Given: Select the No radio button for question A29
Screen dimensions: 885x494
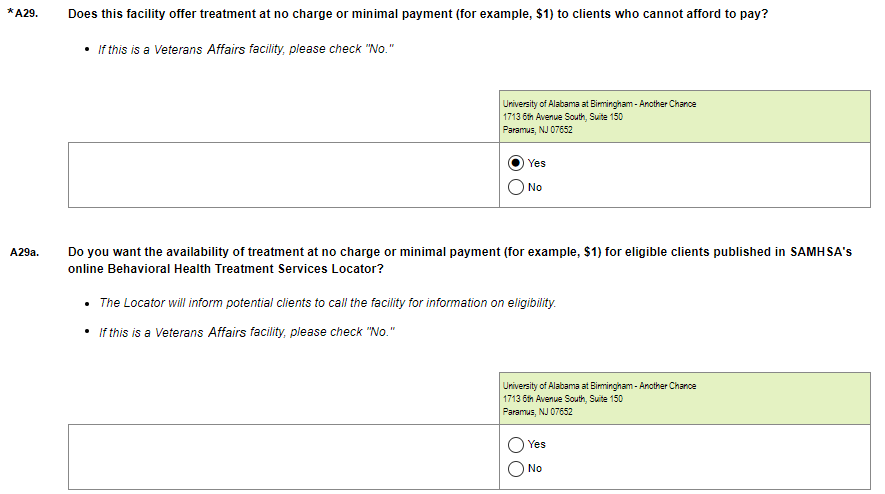Looking at the screenshot, I should tap(516, 187).
